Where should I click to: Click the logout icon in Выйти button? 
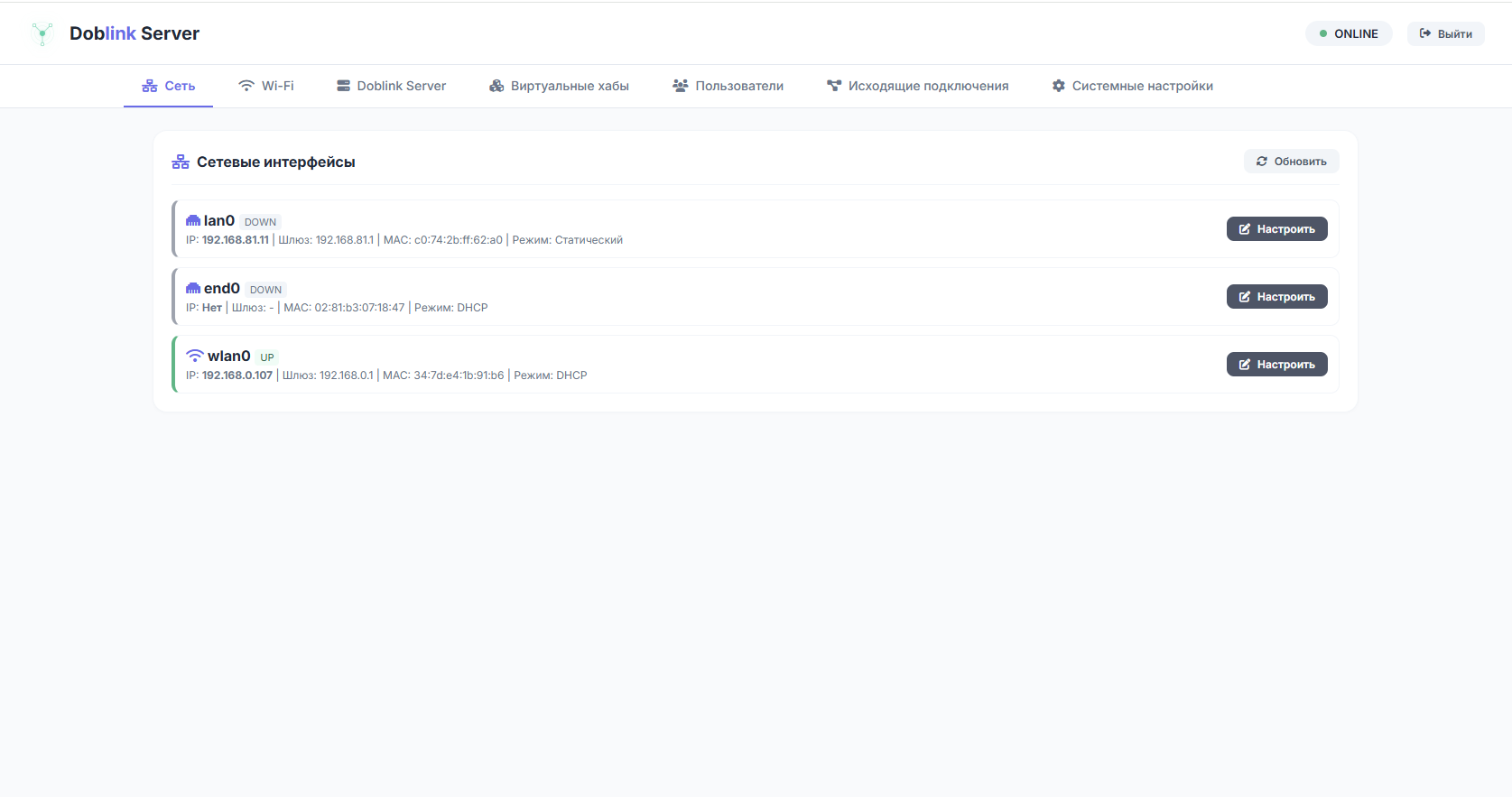tap(1425, 33)
